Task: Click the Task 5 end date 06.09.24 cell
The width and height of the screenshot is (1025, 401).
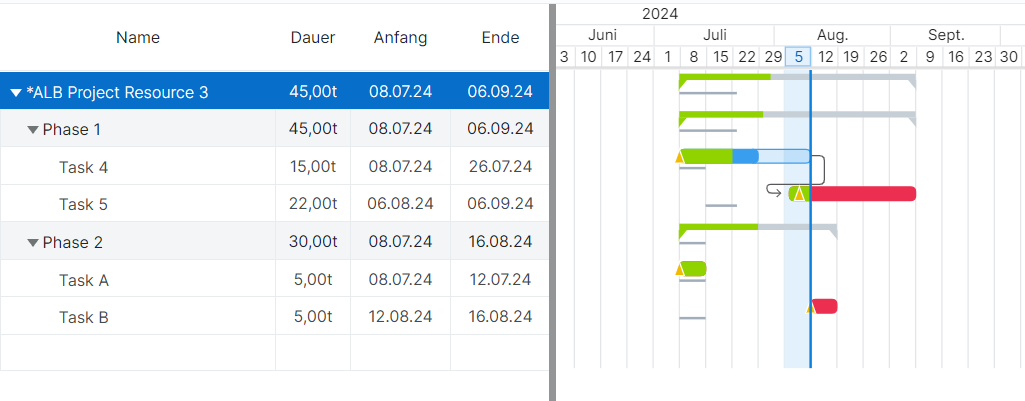Action: click(x=500, y=204)
